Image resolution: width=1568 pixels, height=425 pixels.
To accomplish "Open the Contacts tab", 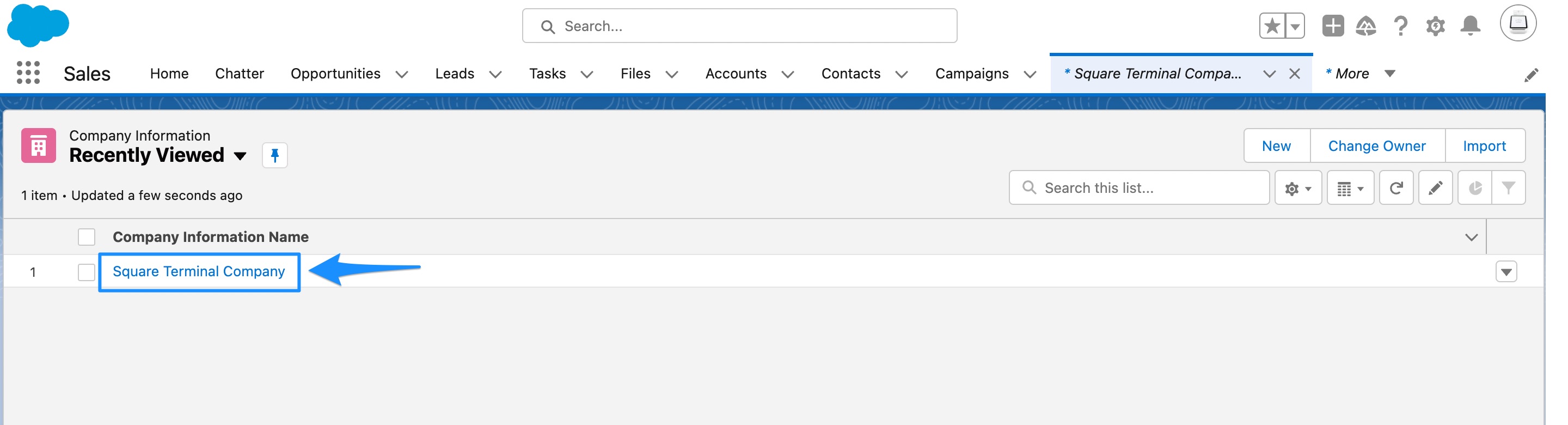I will pos(851,74).
